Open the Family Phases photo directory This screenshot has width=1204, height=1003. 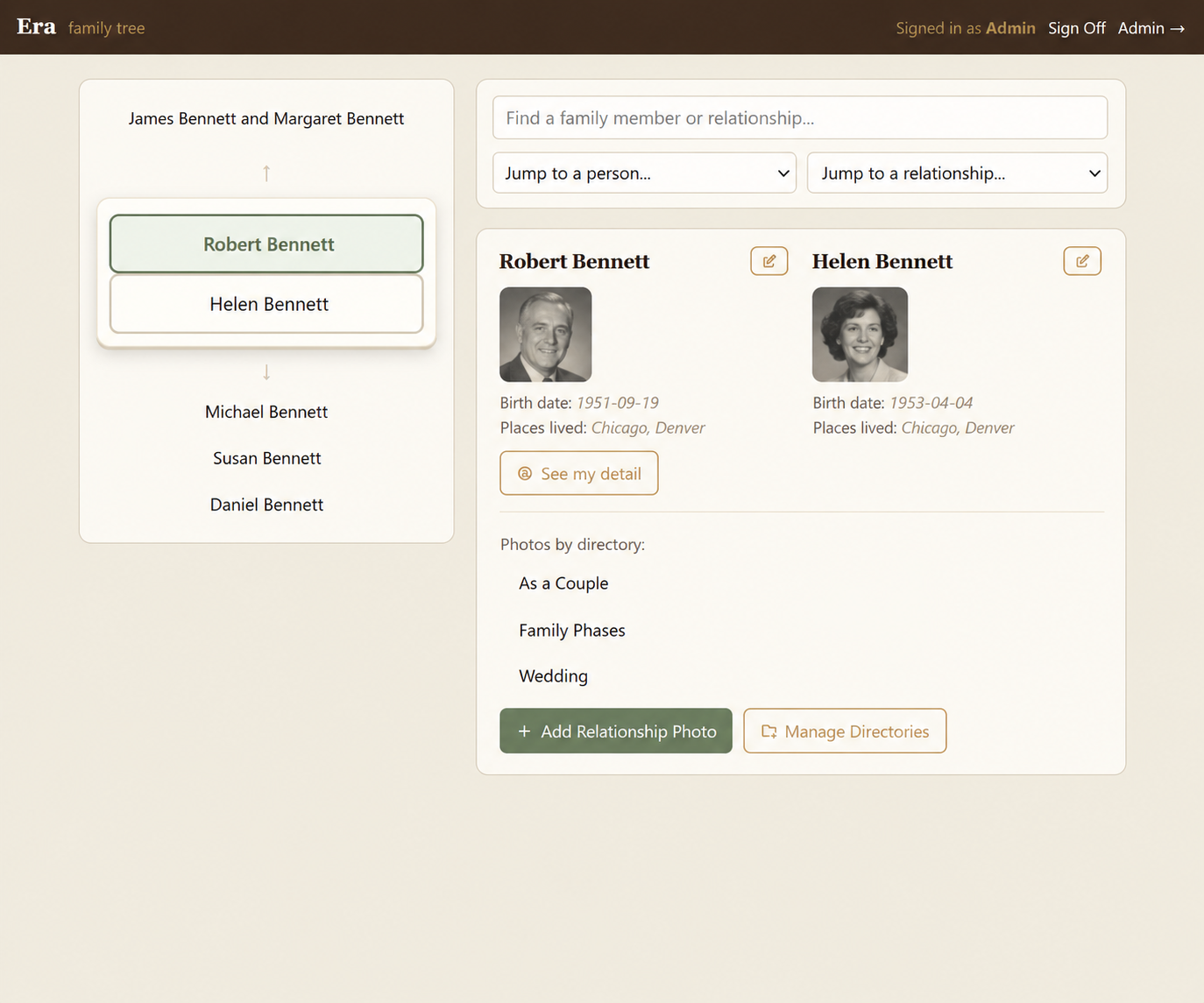click(572, 630)
